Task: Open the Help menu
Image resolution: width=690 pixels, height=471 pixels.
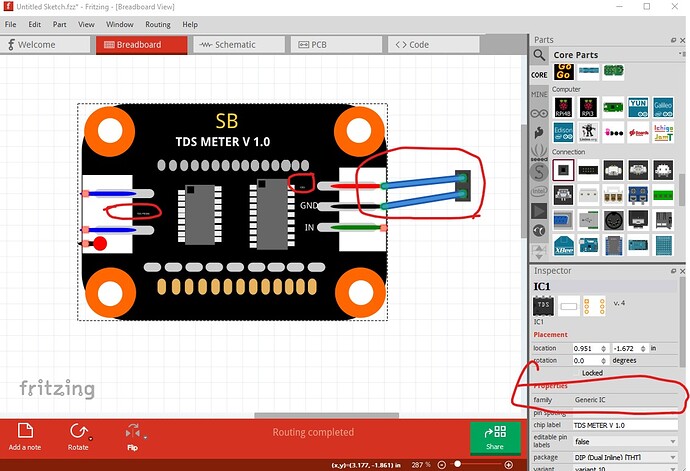Action: tap(190, 25)
